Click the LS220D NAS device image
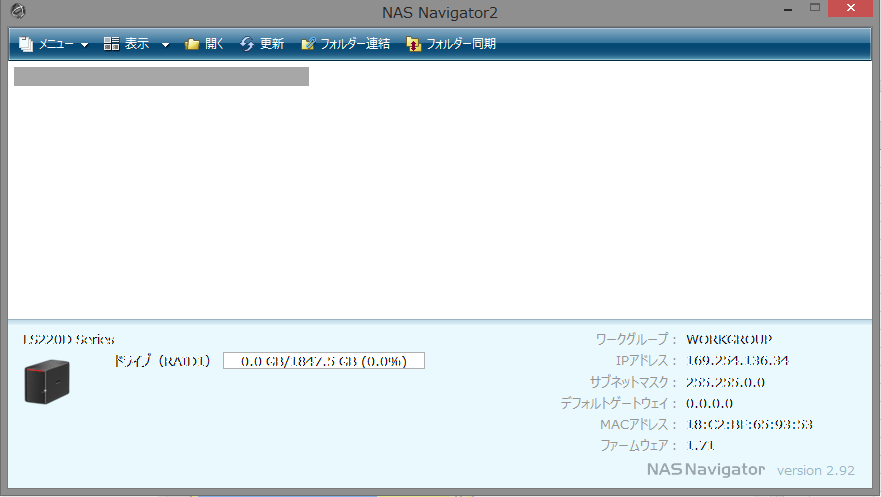Image resolution: width=881 pixels, height=497 pixels. (x=47, y=382)
